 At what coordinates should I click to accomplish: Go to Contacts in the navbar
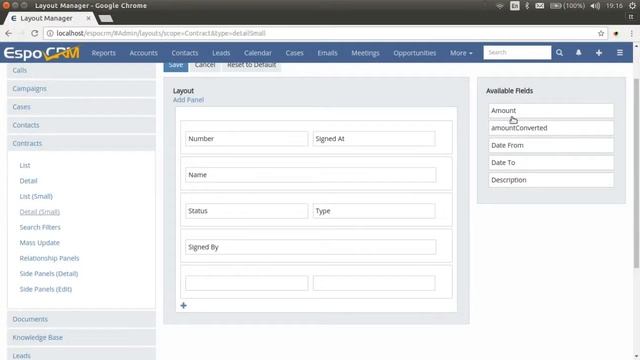(184, 53)
